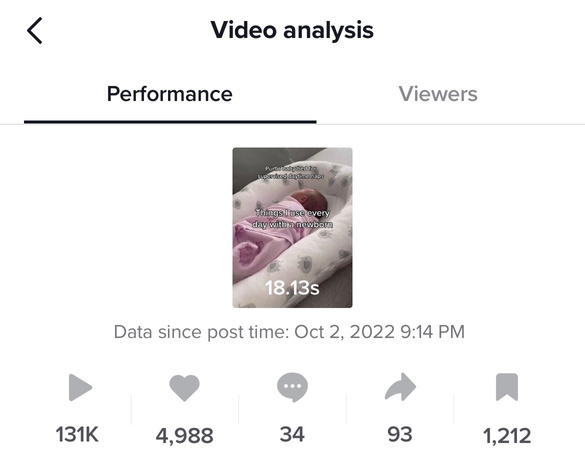This screenshot has width=585, height=471.
Task: Open the newborn video thumbnail
Action: coord(292,227)
